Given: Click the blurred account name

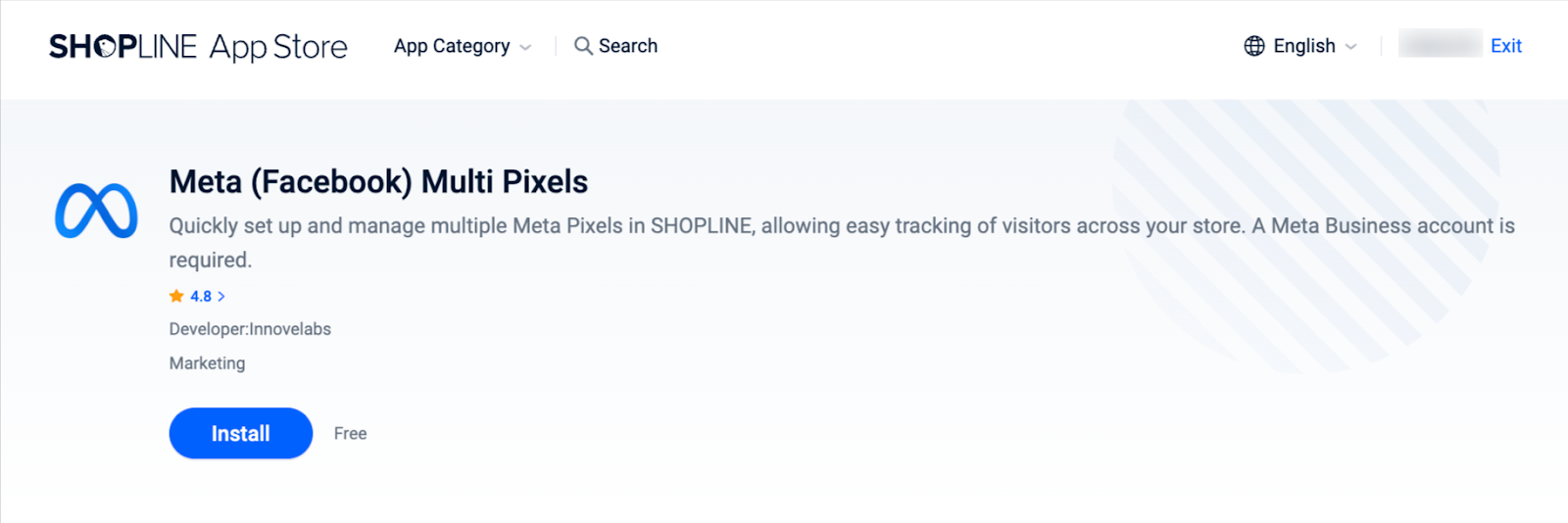Looking at the screenshot, I should pos(1440,44).
